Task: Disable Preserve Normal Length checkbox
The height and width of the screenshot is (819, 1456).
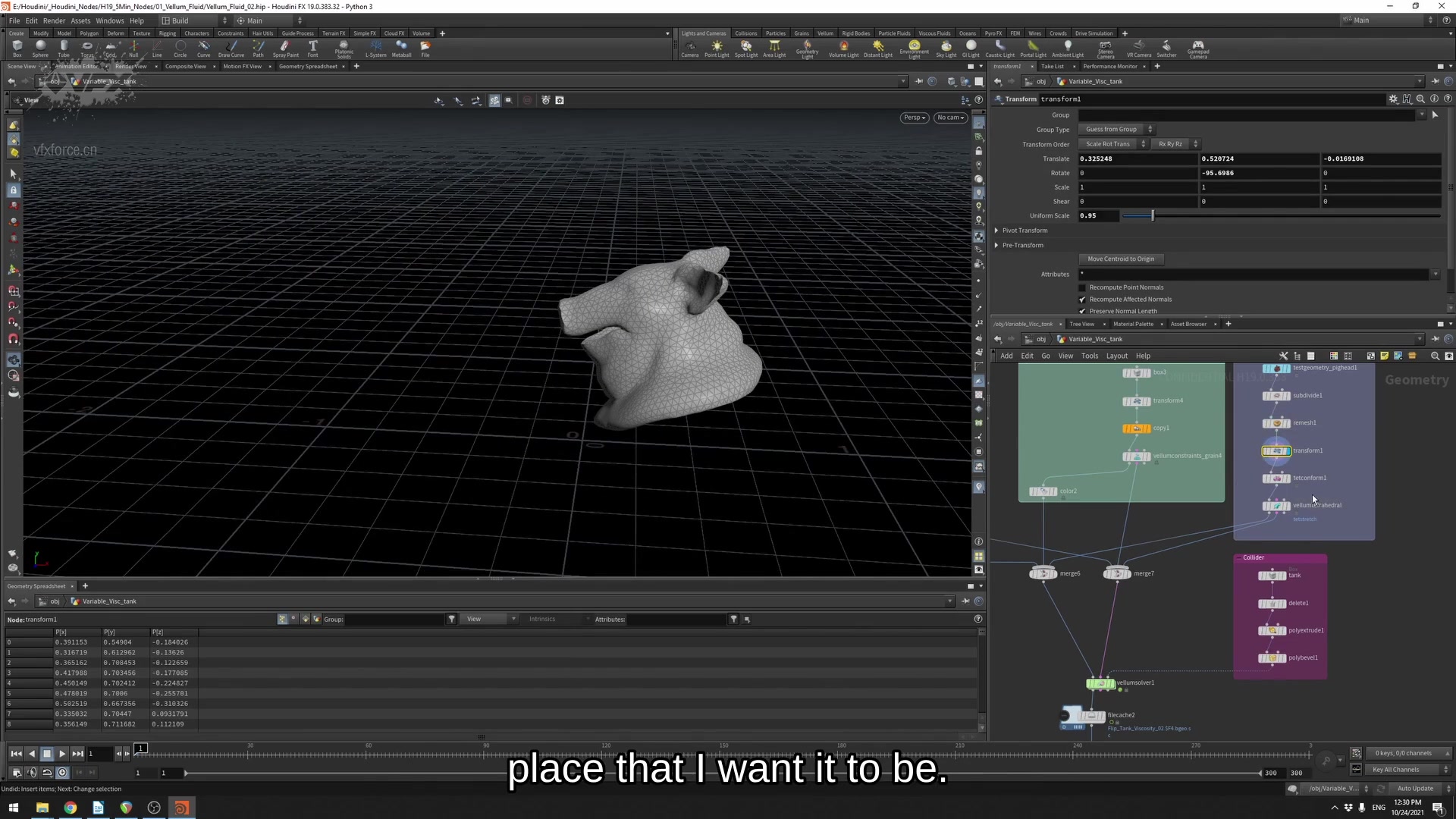Action: pyautogui.click(x=1082, y=311)
